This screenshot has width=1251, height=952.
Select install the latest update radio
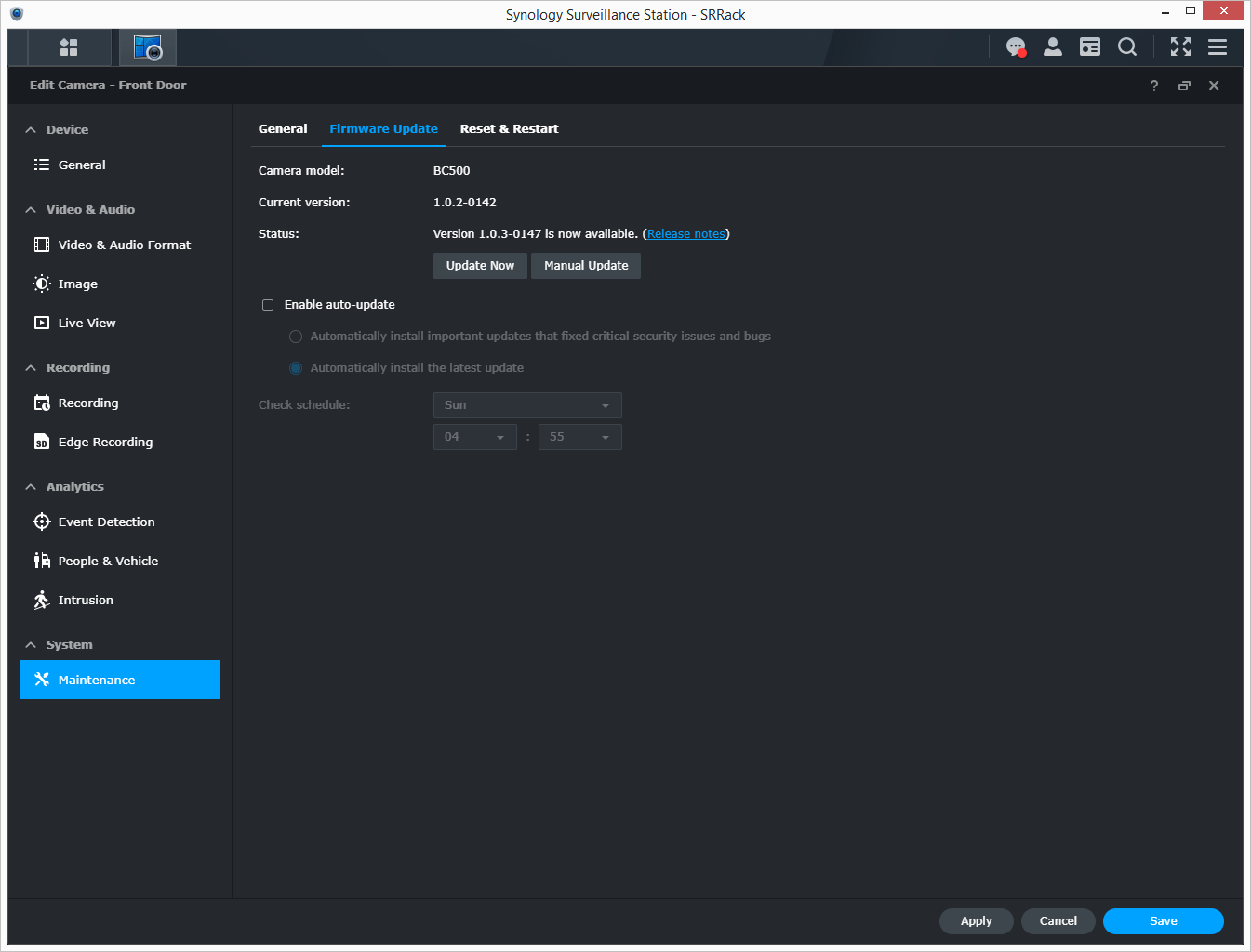tap(296, 368)
